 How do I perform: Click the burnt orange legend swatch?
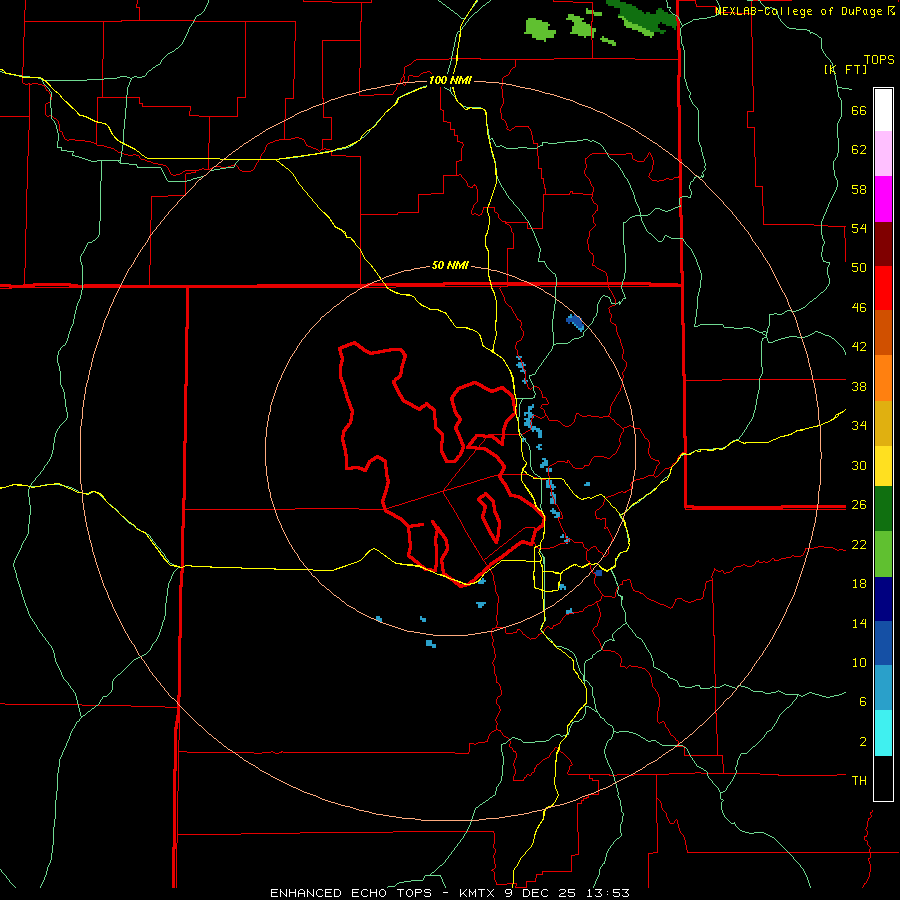(x=883, y=333)
